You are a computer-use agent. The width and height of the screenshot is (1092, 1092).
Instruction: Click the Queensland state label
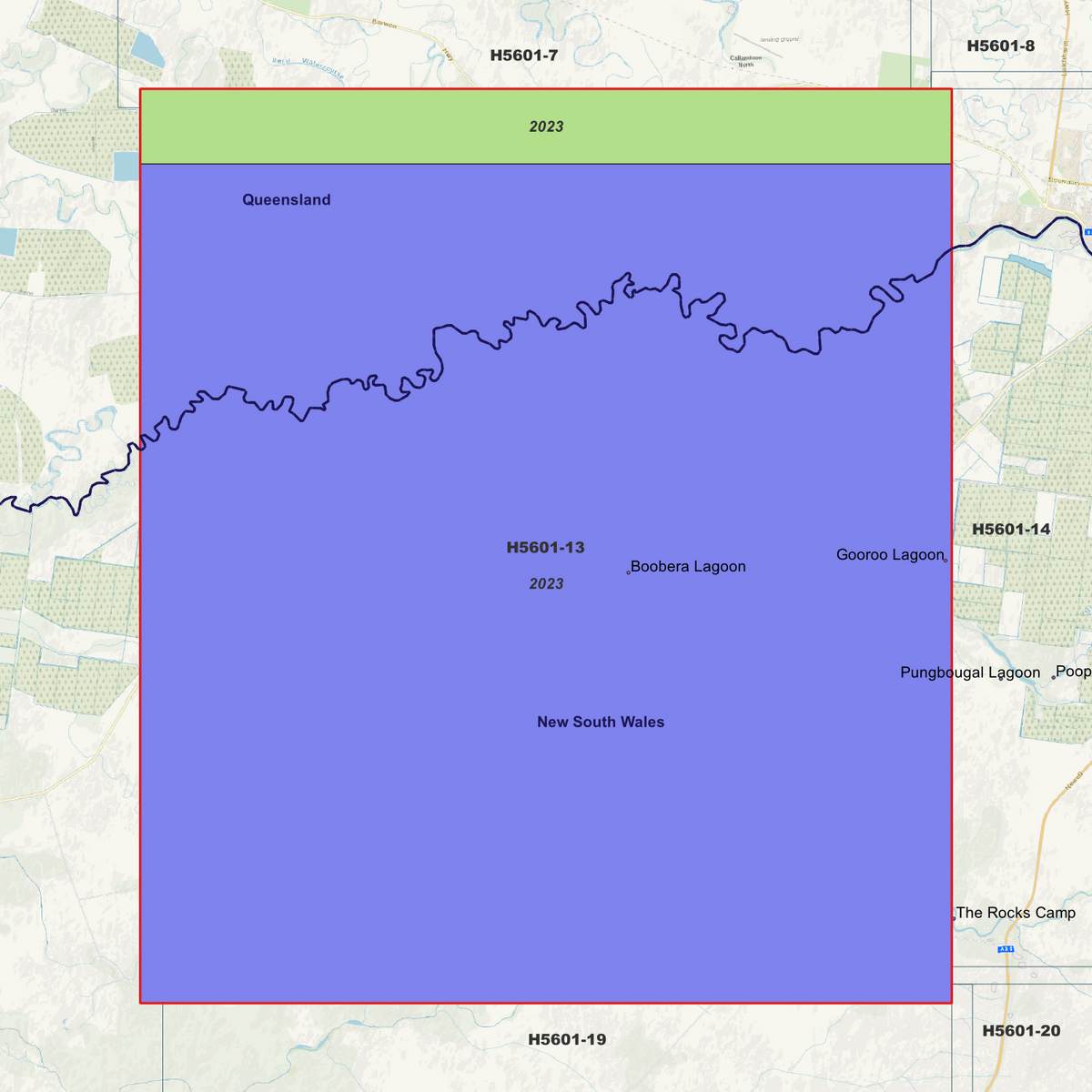tap(287, 200)
